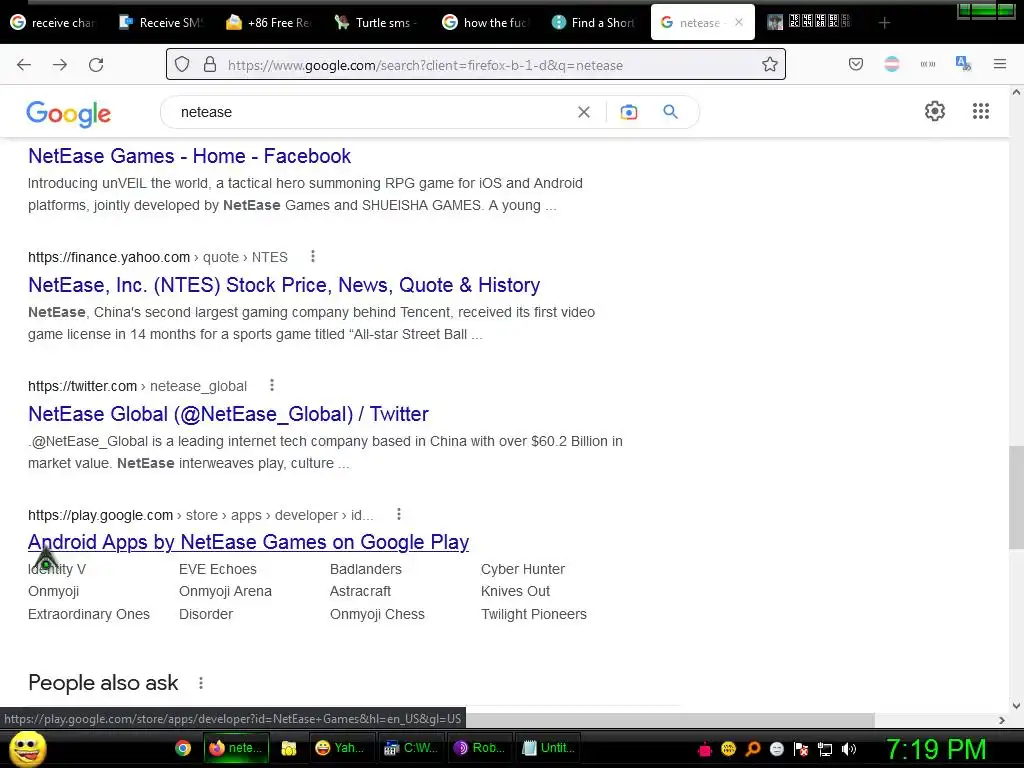Viewport: 1024px width, 768px height.
Task: Go to Google home via logo
Action: [69, 114]
